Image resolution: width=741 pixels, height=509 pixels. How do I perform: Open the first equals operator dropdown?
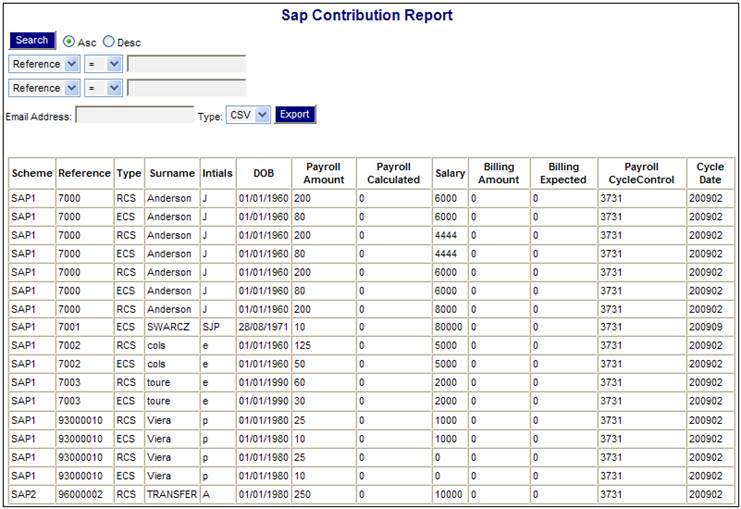[101, 64]
